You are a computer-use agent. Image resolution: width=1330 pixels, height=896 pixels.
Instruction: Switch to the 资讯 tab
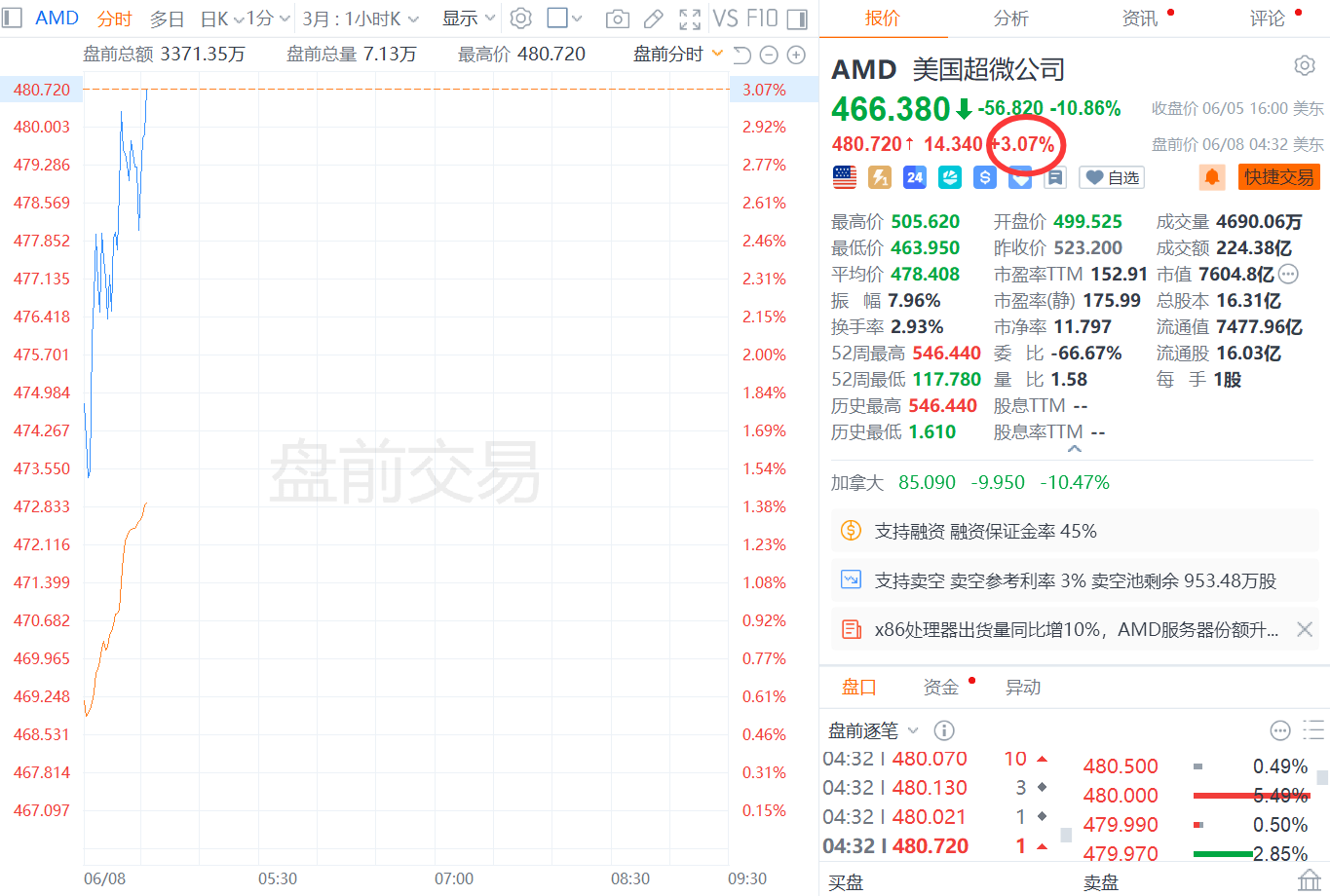[1140, 18]
